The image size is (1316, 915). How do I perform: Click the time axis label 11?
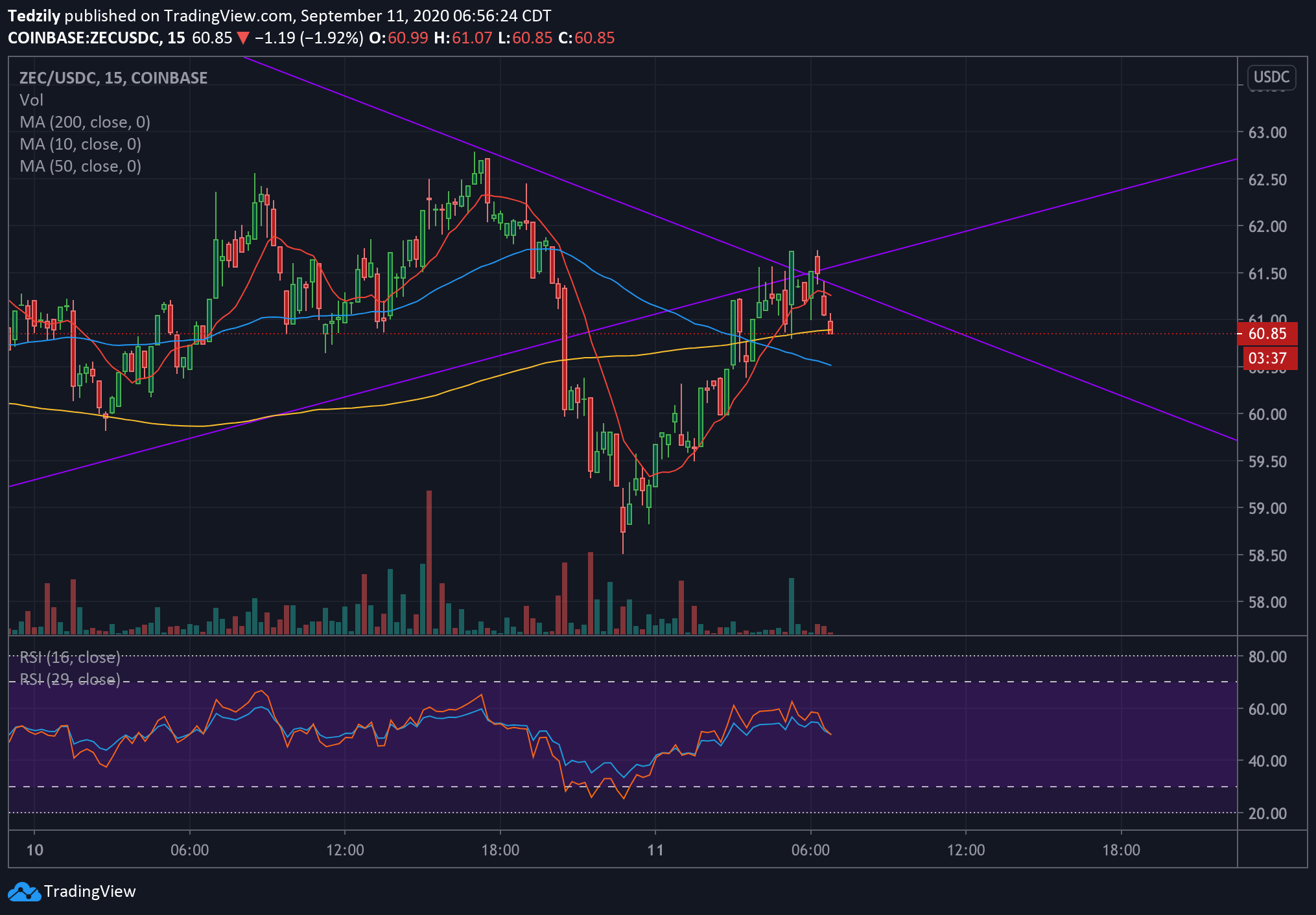(655, 850)
